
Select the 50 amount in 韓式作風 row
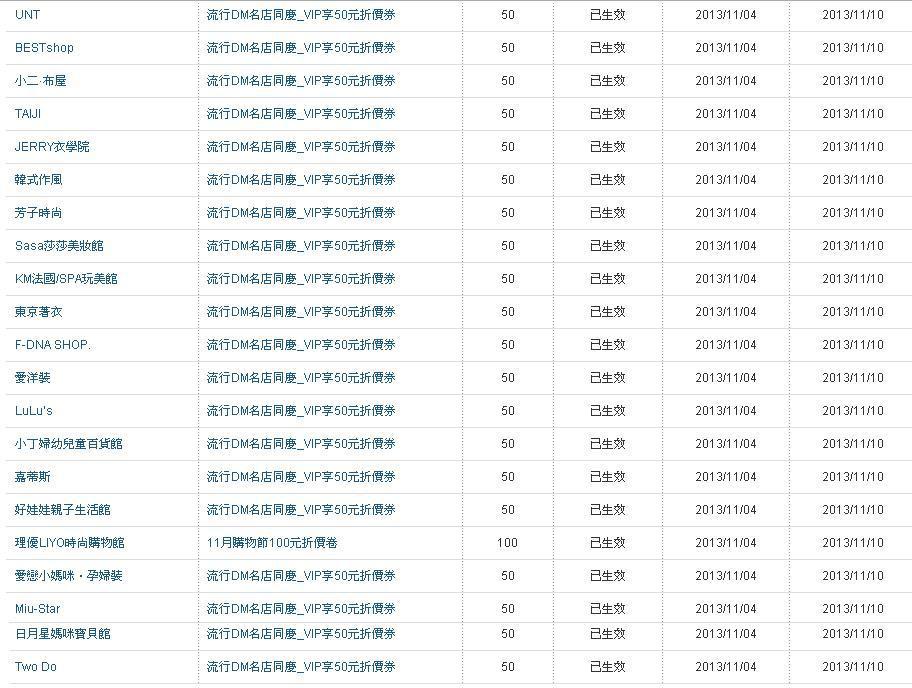tap(508, 180)
